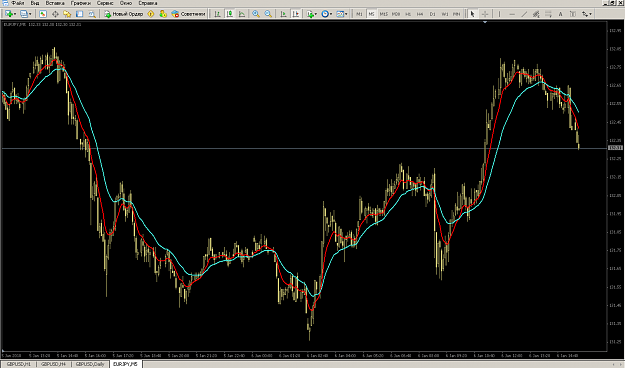Select the Arrows drawing tool
This screenshot has width=625, height=368.
585,14
